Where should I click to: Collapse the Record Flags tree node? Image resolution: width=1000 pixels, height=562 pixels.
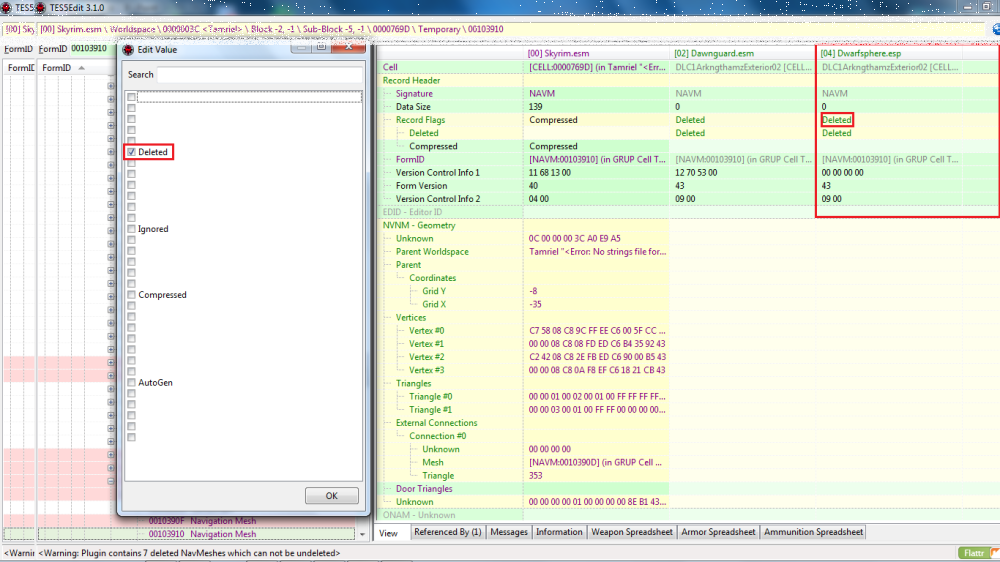[388, 120]
